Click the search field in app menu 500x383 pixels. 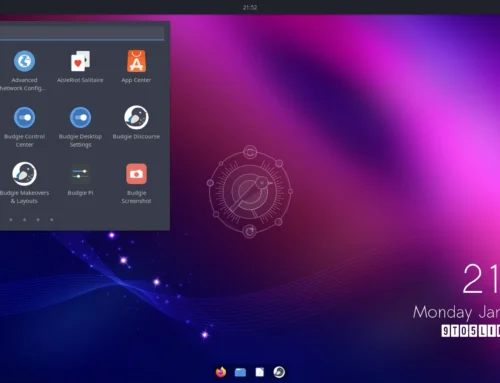pos(82,33)
